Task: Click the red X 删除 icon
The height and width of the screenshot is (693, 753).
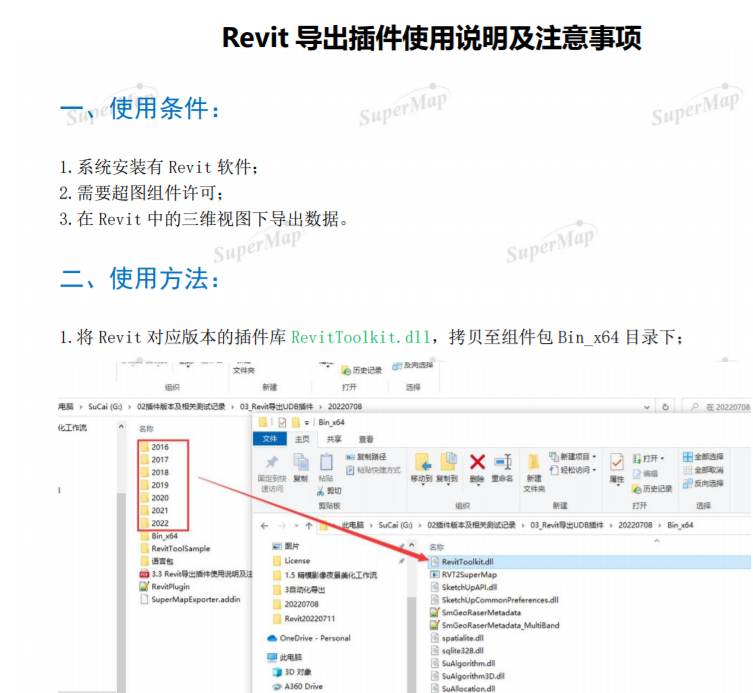Action: tap(477, 462)
